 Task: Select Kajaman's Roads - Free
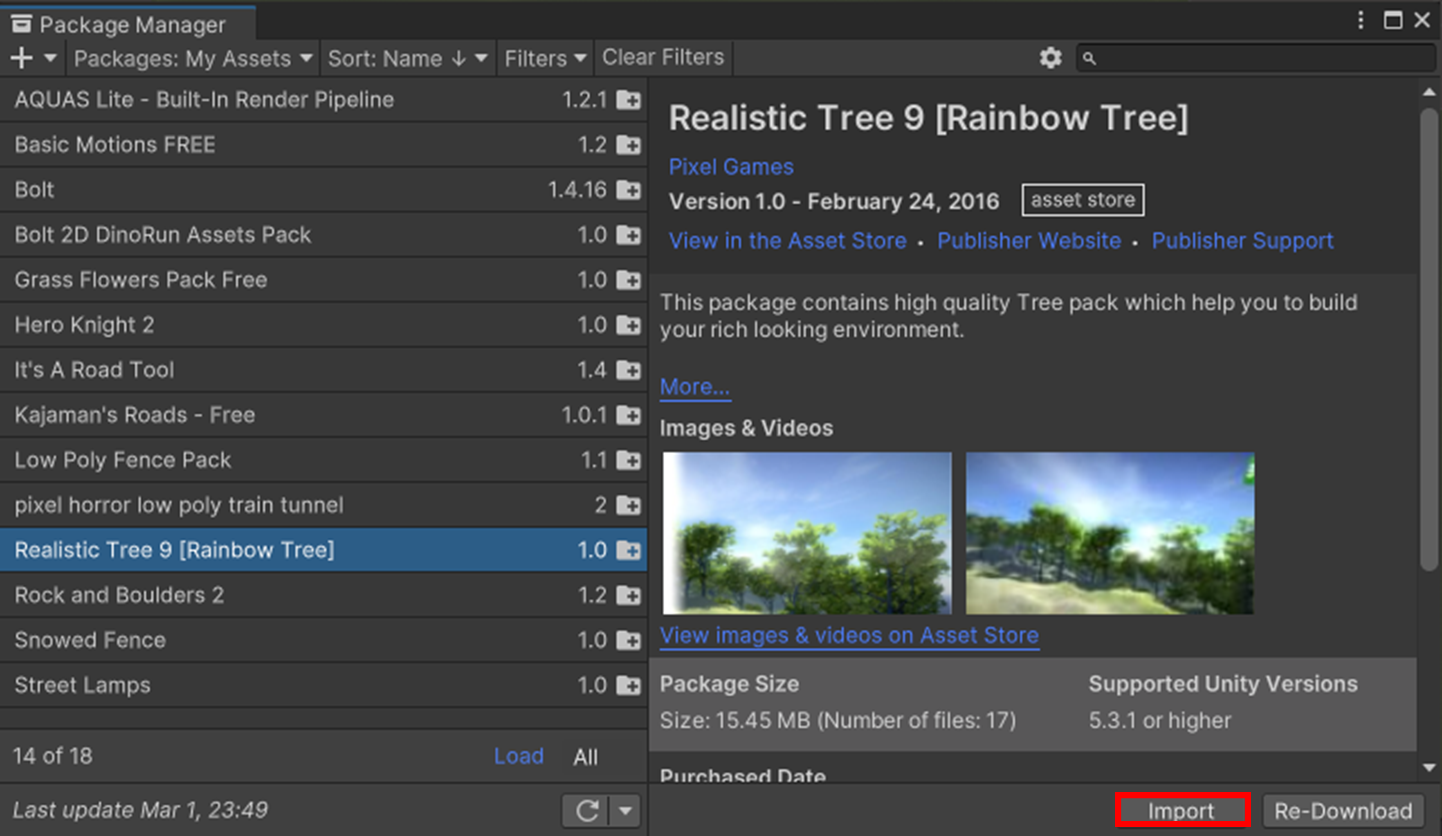323,415
